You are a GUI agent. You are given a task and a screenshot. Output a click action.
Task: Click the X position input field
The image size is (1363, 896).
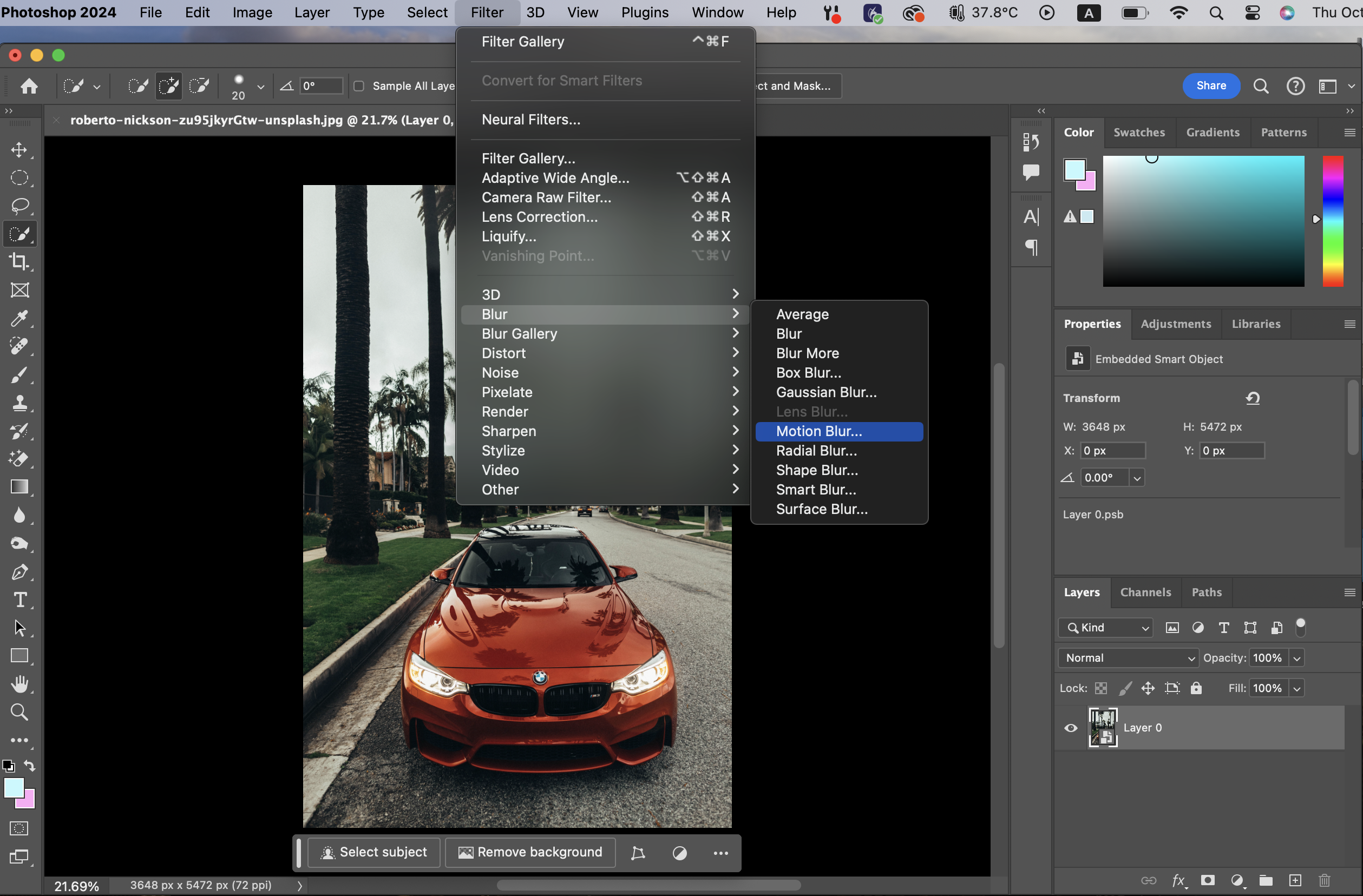[x=1112, y=451]
